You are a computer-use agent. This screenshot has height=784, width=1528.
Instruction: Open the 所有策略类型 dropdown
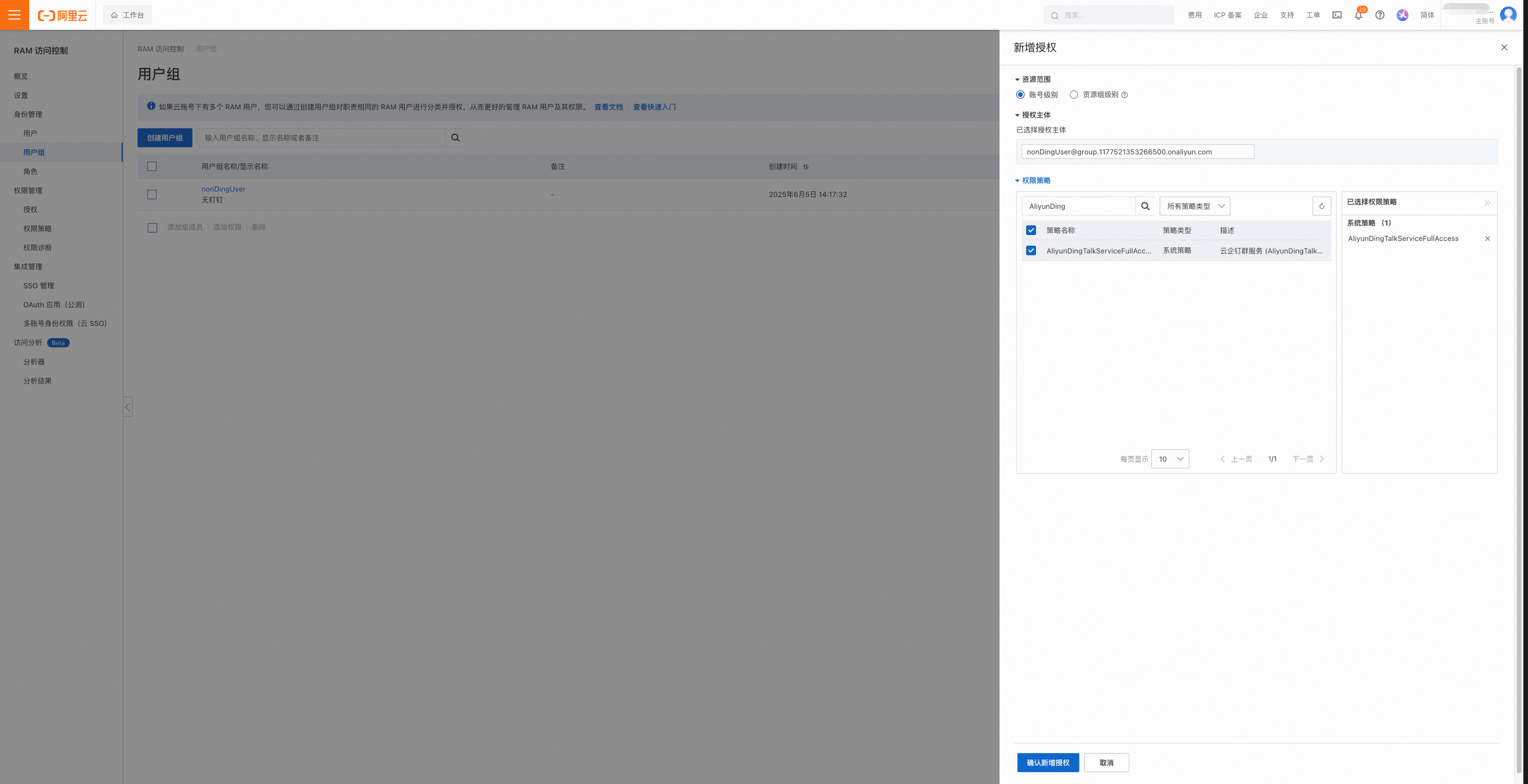pos(1194,206)
